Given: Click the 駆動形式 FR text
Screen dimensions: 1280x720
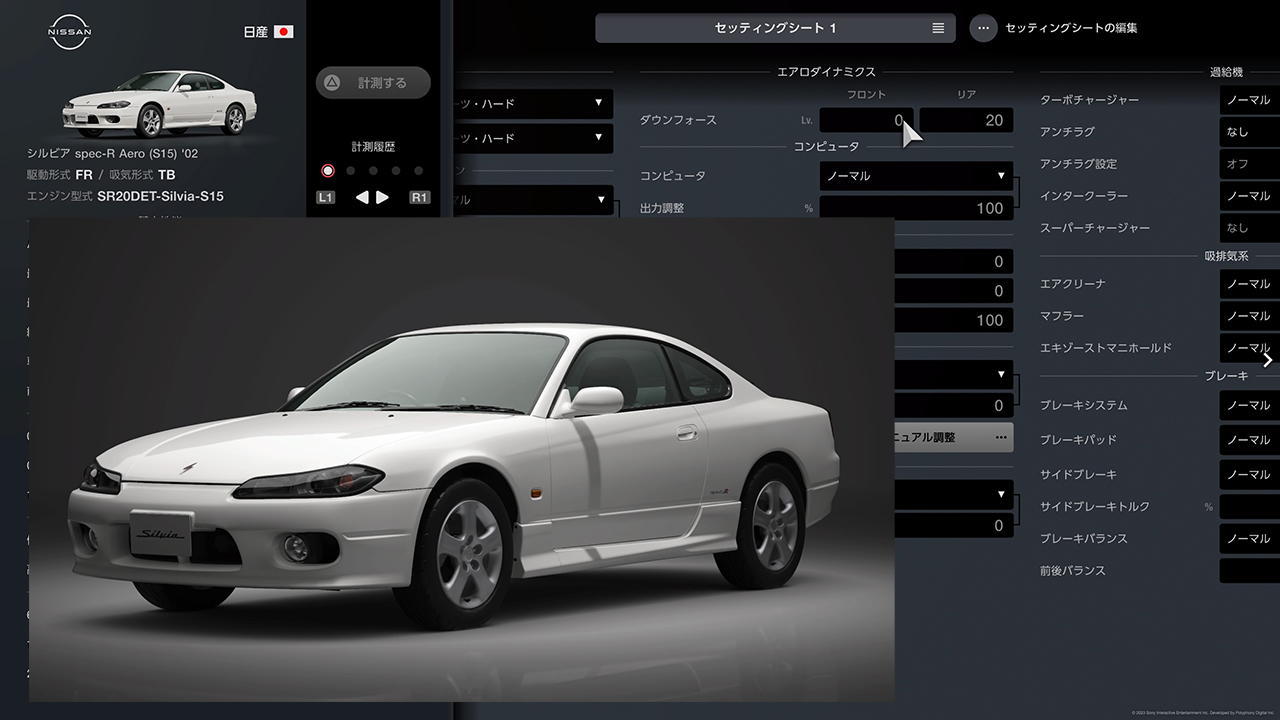Looking at the screenshot, I should click(x=59, y=175).
